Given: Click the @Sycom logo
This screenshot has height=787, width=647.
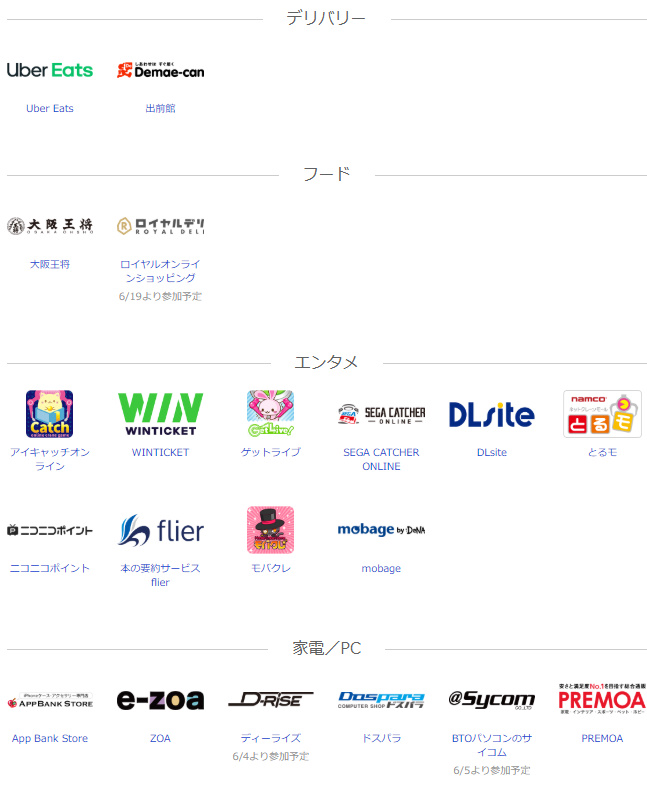Looking at the screenshot, I should [491, 700].
